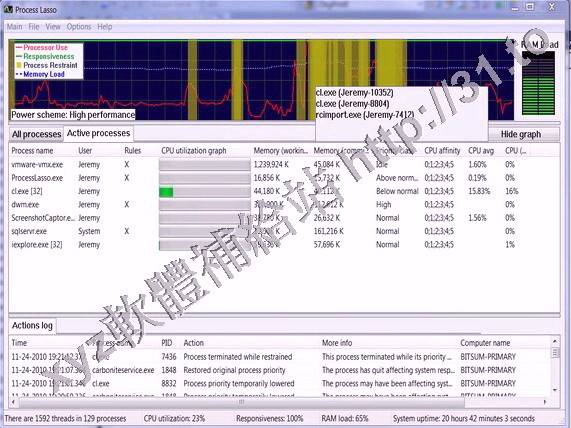Click the 15.83% CPU avg value

(479, 191)
